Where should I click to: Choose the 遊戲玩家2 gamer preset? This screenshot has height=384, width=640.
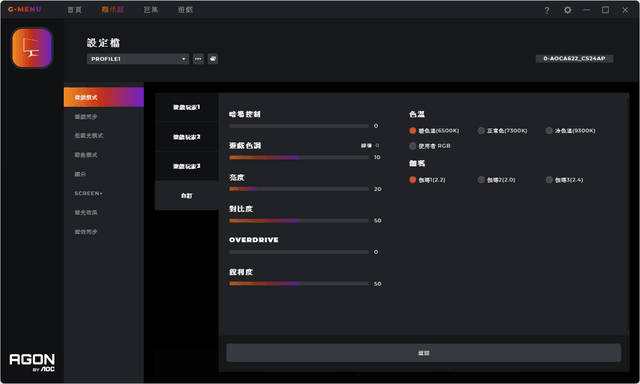(187, 137)
